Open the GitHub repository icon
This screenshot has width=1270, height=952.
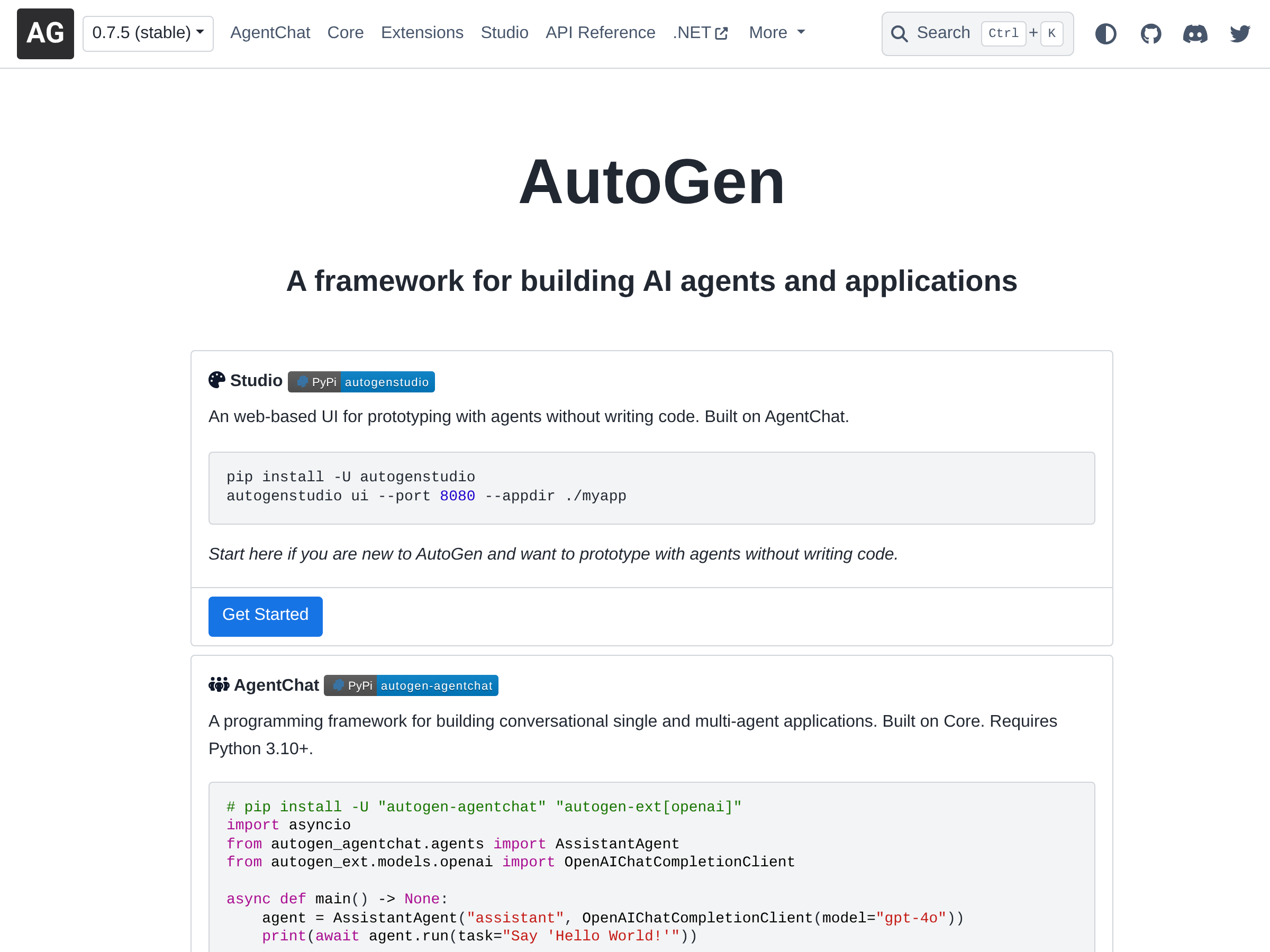click(1150, 33)
